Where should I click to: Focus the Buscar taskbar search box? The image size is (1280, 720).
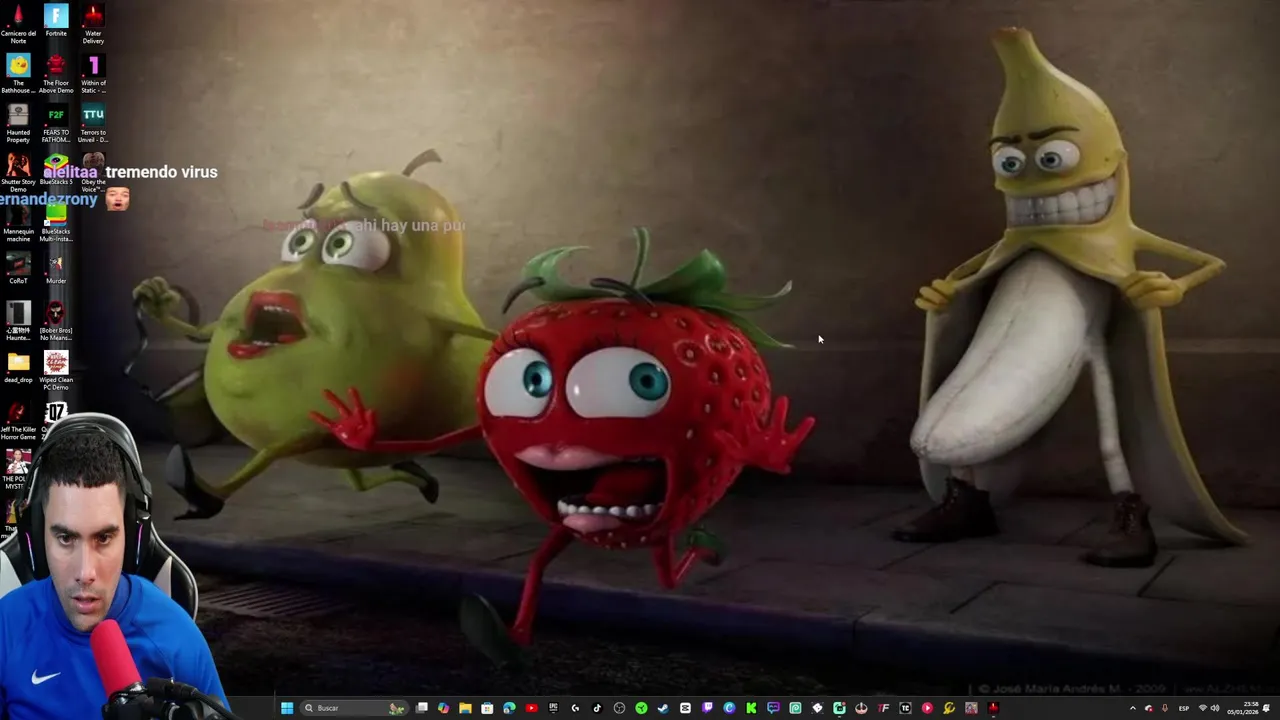[354, 708]
